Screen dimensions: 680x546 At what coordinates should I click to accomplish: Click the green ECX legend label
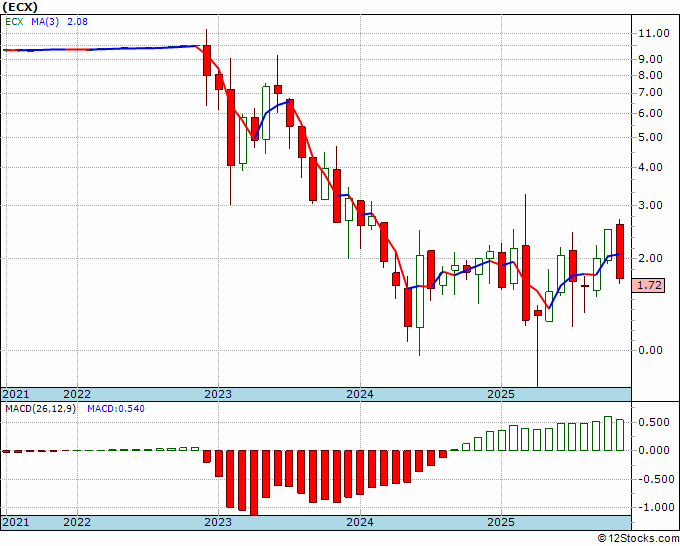[14, 21]
